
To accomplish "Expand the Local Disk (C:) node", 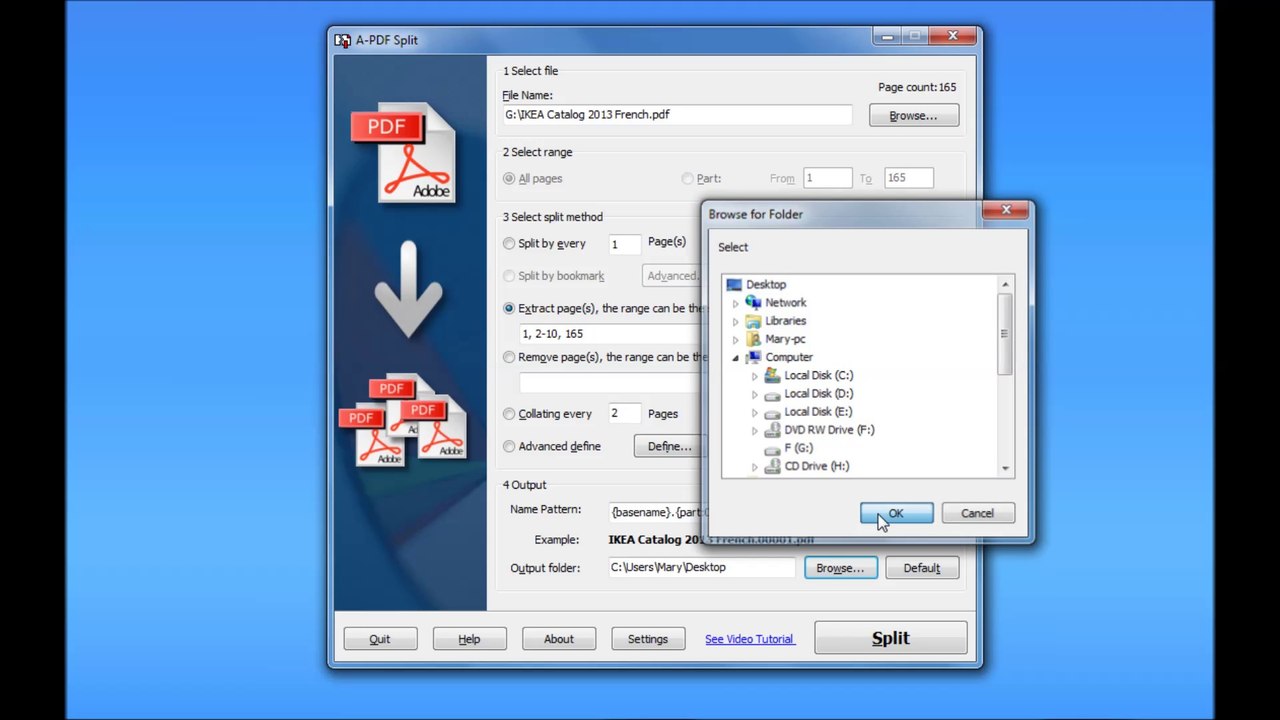I will [755, 376].
